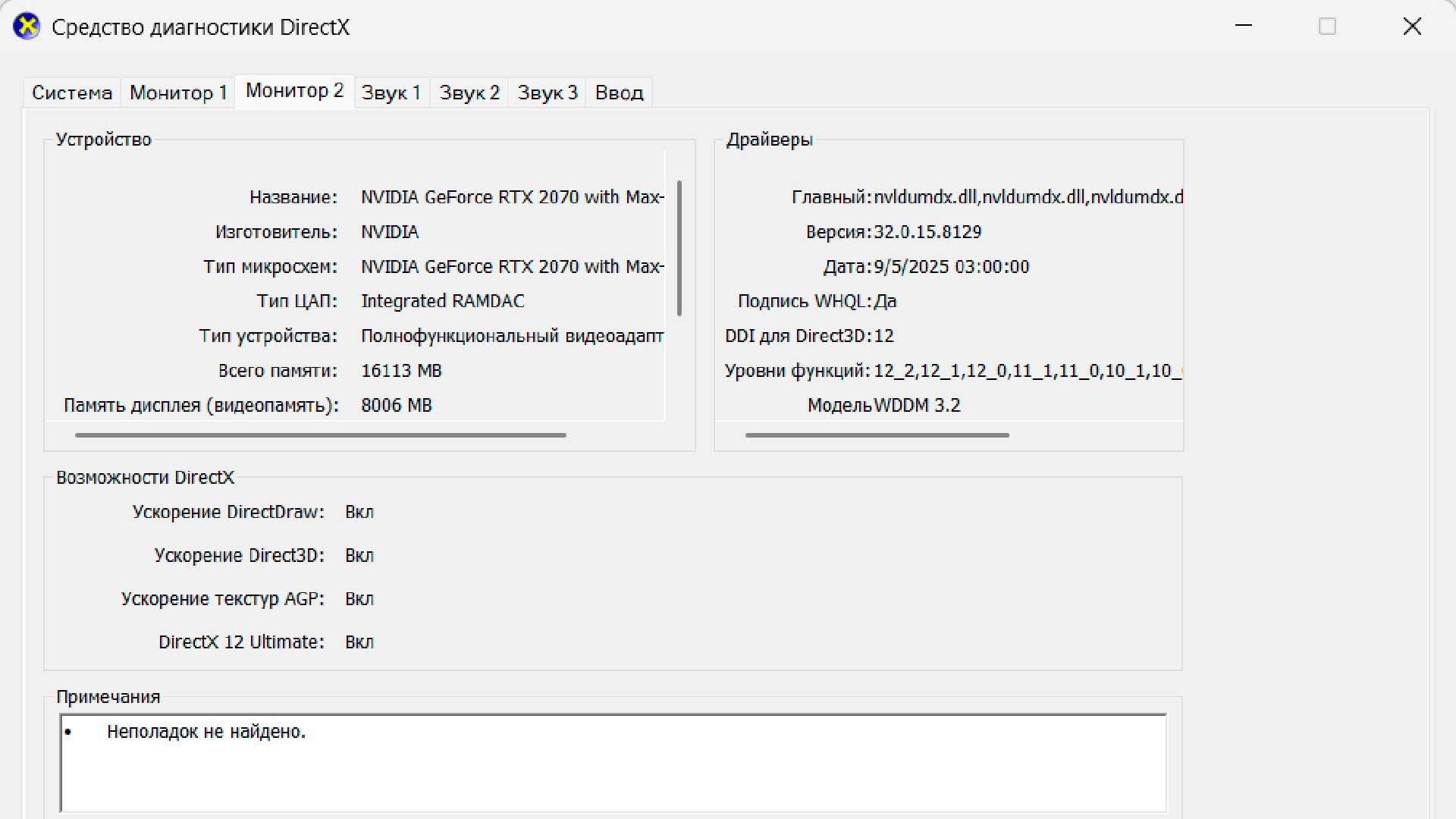Image resolution: width=1456 pixels, height=819 pixels.
Task: Click the vertical scrollbar in the device info panel
Action: (679, 246)
